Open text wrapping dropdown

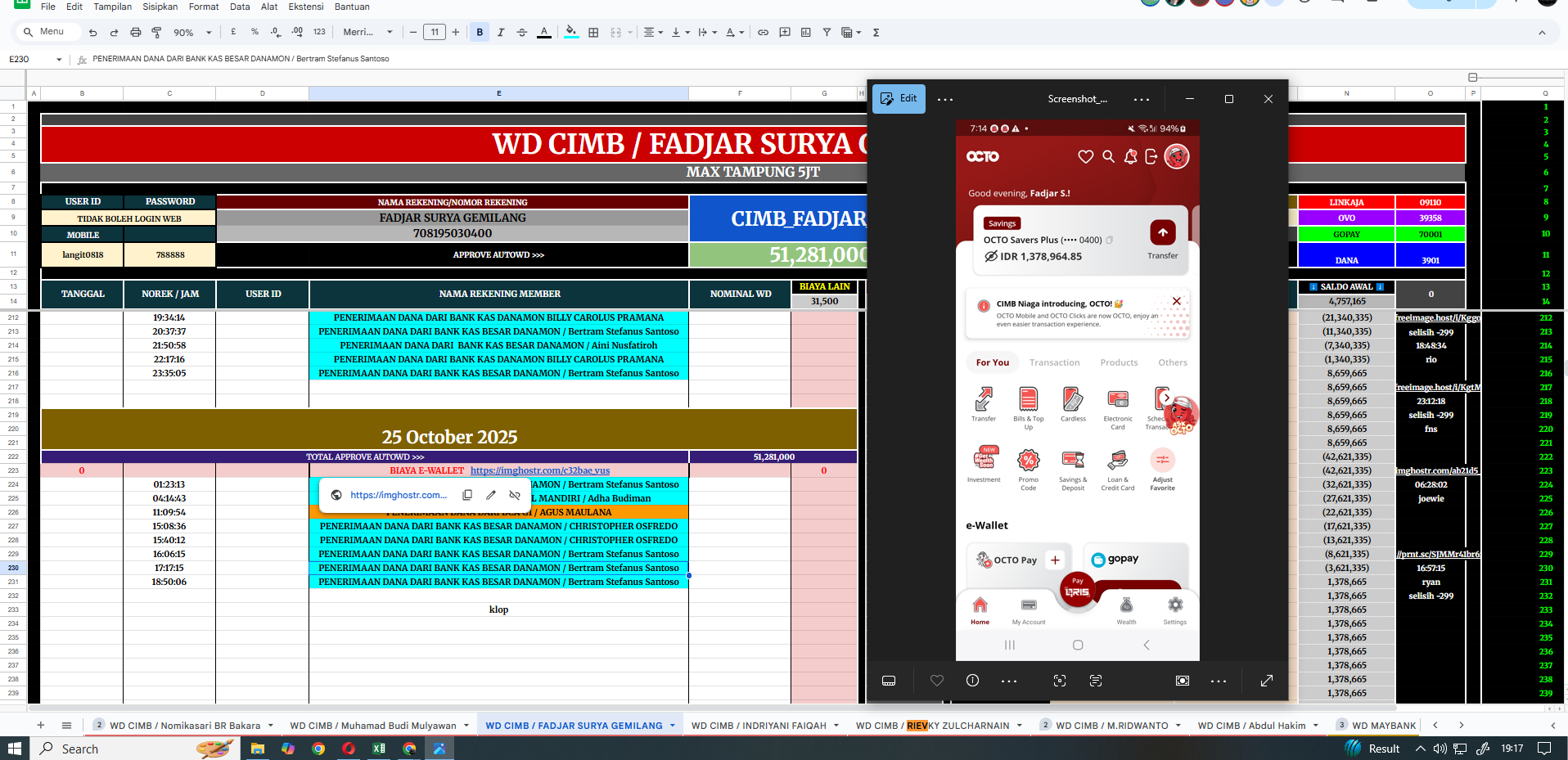pos(707,32)
